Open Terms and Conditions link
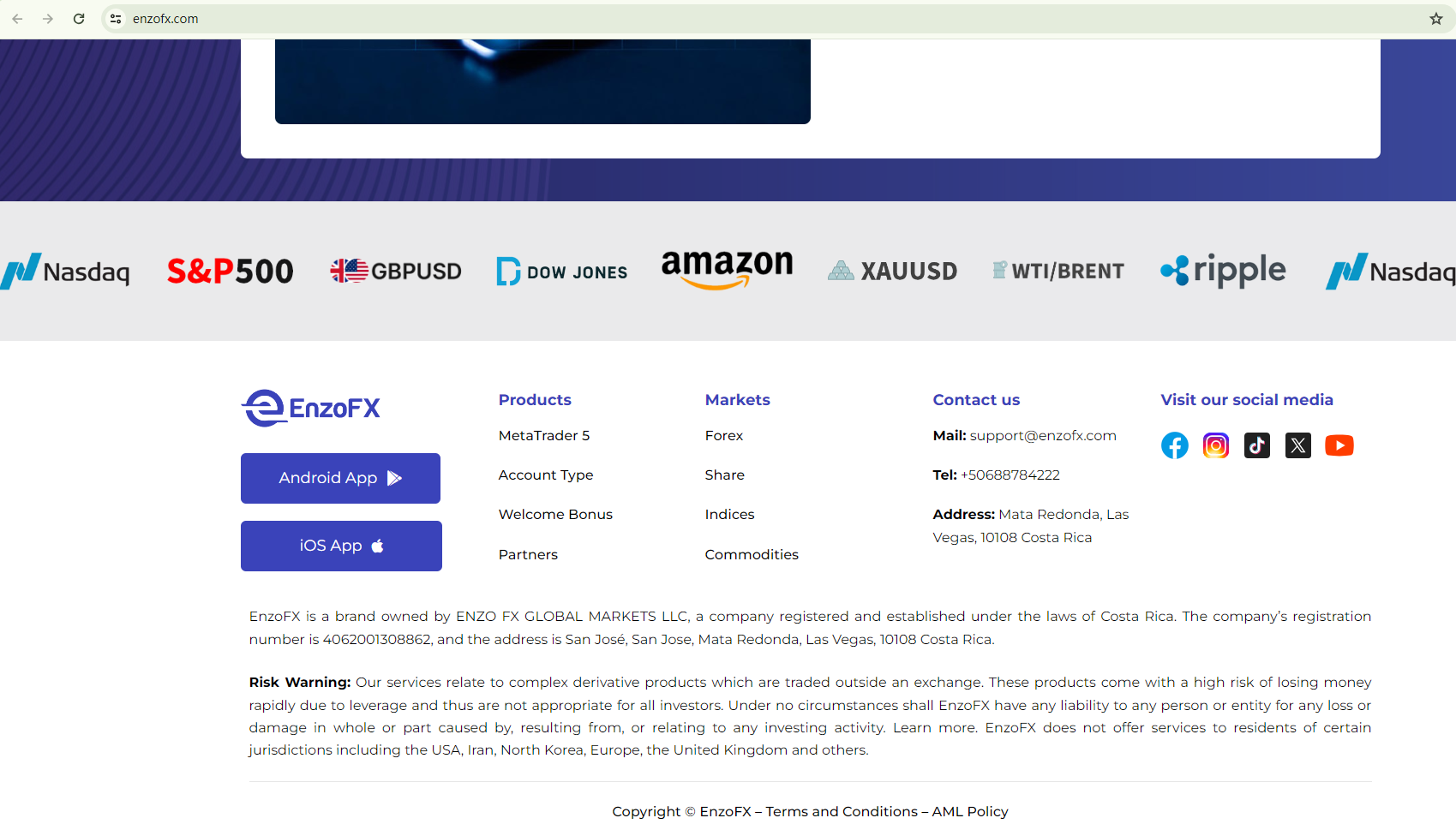Image resolution: width=1456 pixels, height=830 pixels. click(842, 812)
